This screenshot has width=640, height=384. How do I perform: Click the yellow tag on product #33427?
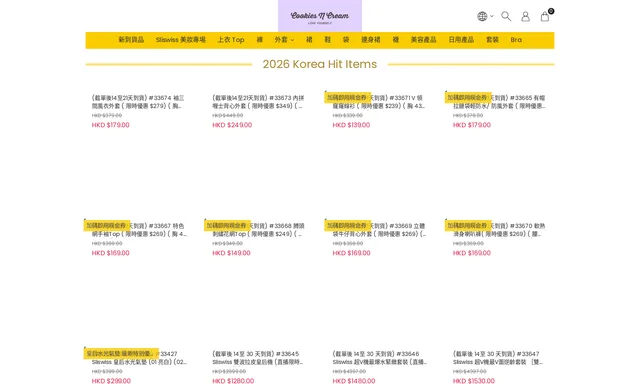(x=121, y=353)
